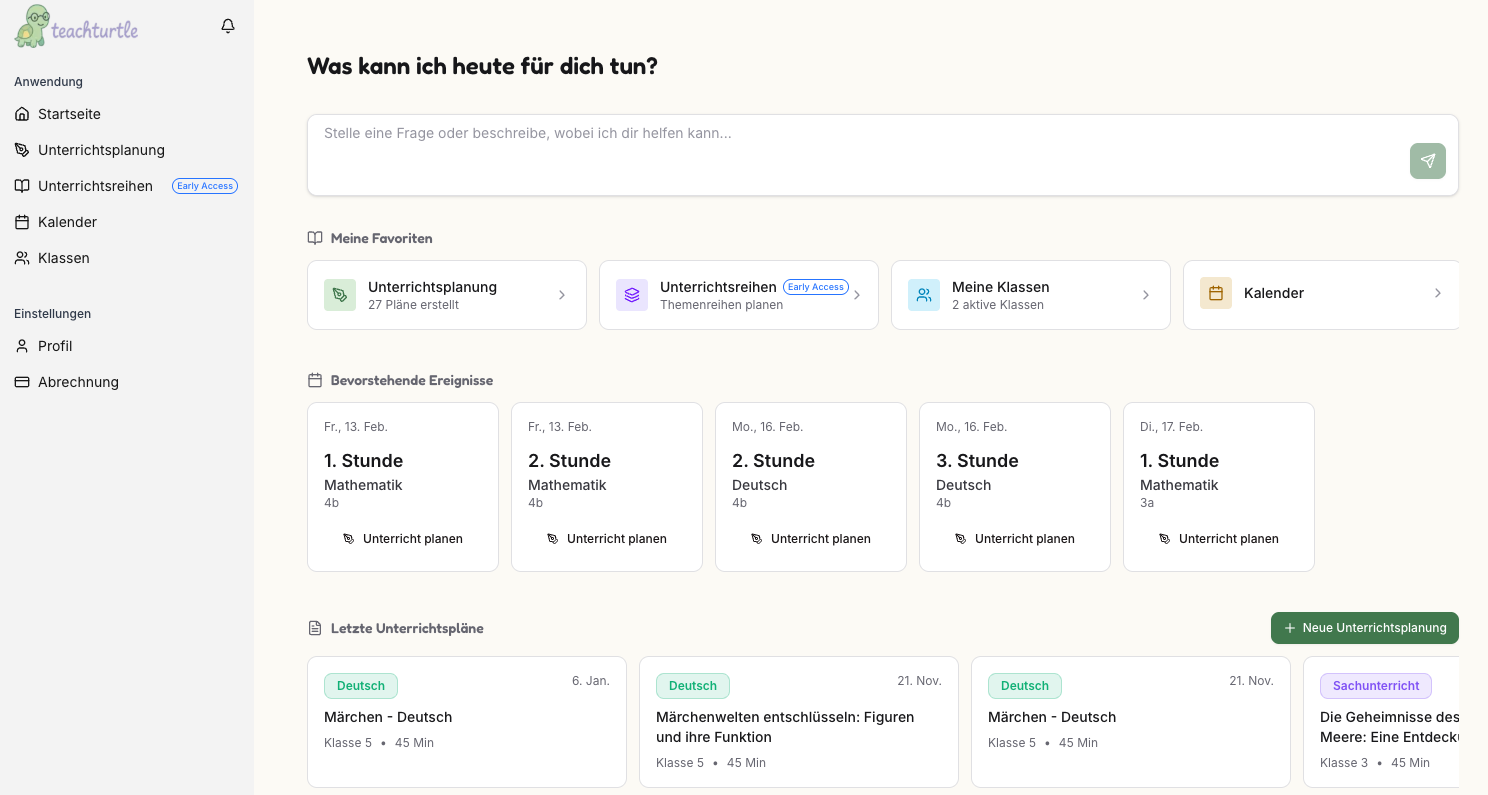Viewport: 1488px width, 795px height.
Task: Click the book icon beside Meine Favoriten
Action: (315, 238)
